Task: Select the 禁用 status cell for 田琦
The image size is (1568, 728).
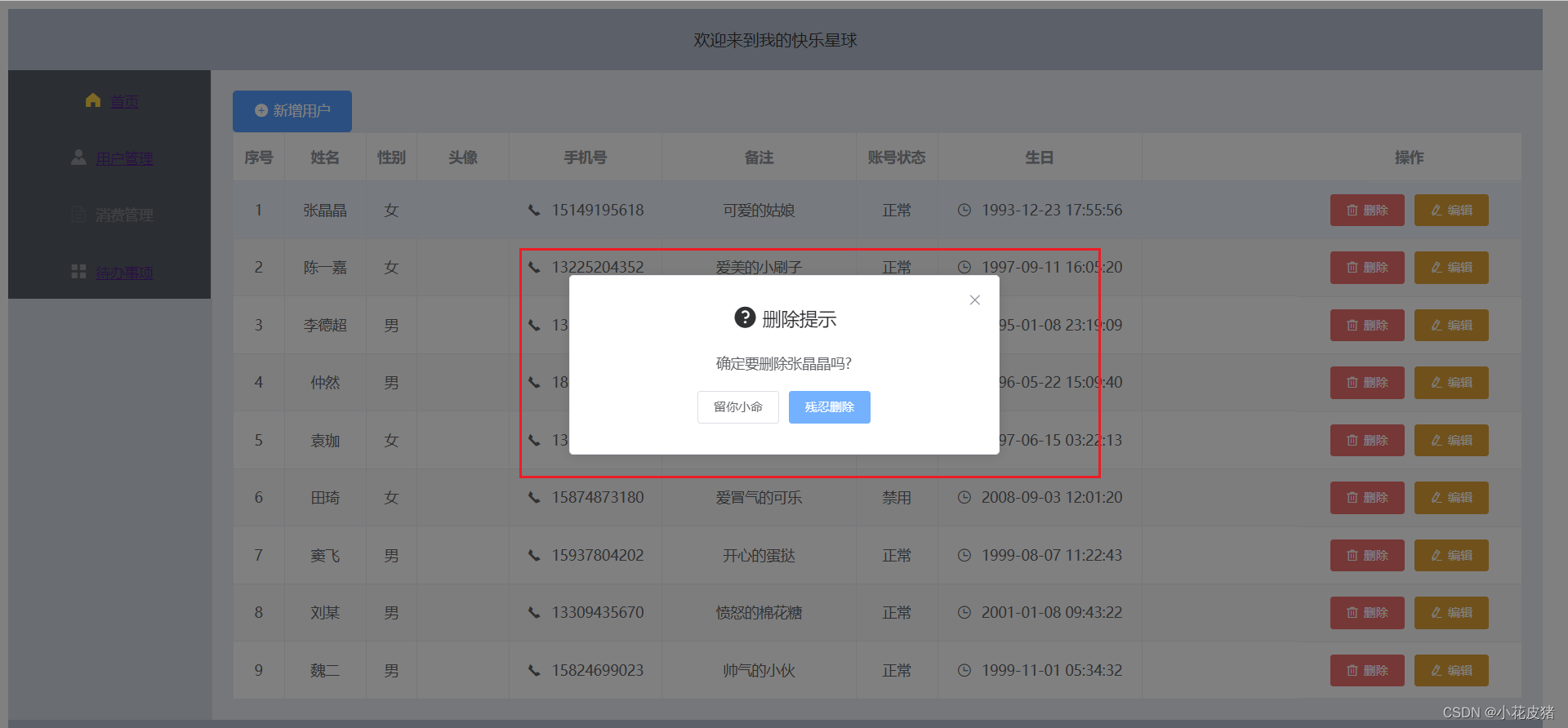Action: [897, 498]
